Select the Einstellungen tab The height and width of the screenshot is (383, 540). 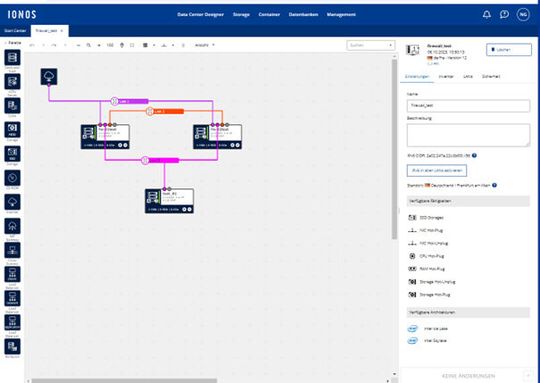tap(417, 76)
